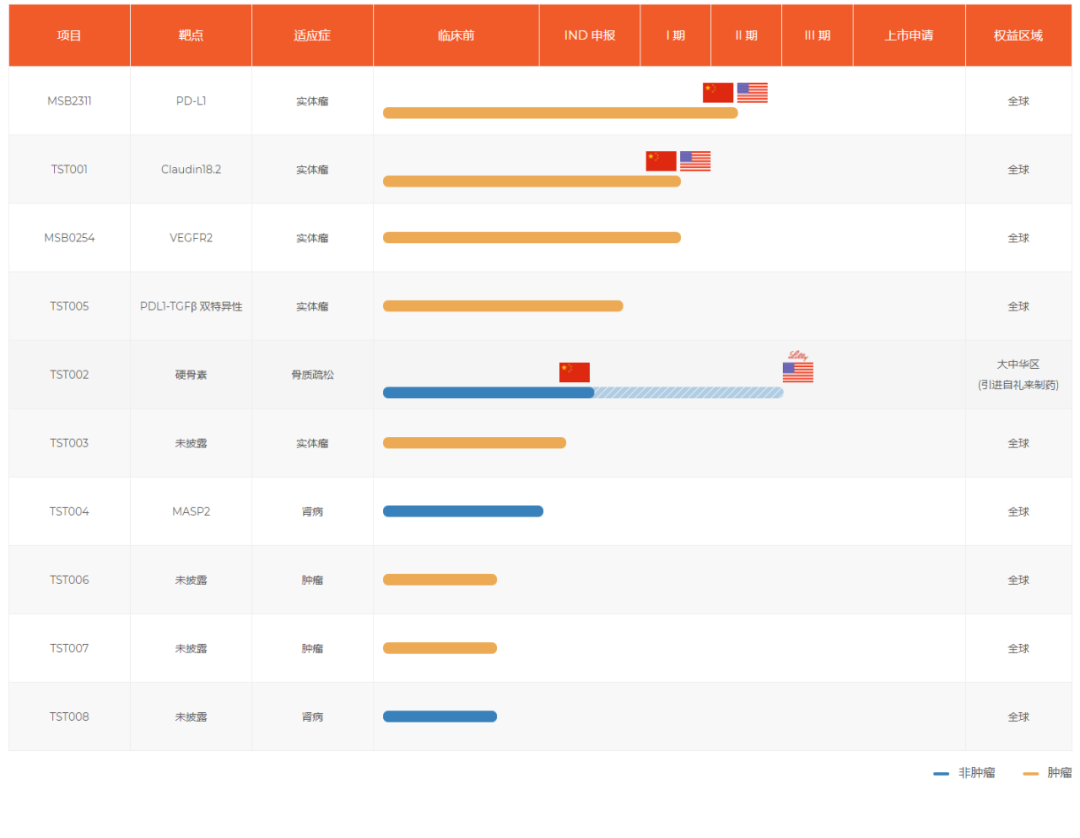Click the hatched segment of TST002 bar
This screenshot has height=838, width=1080.
click(688, 392)
